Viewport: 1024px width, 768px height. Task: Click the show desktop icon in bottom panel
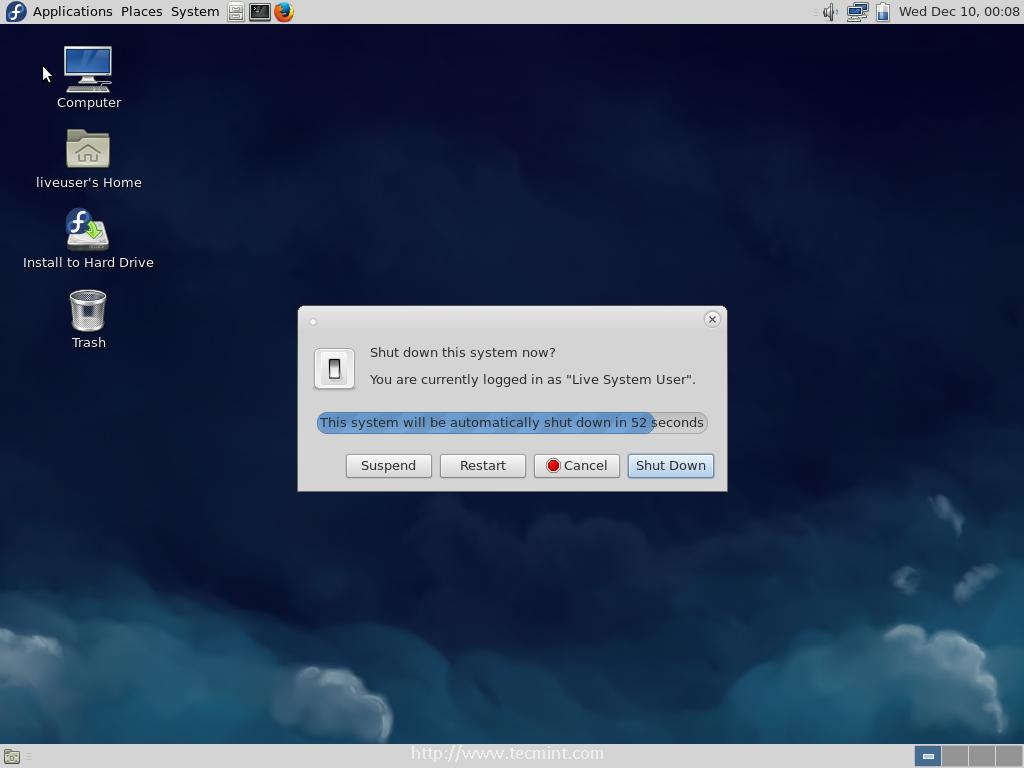coord(12,756)
